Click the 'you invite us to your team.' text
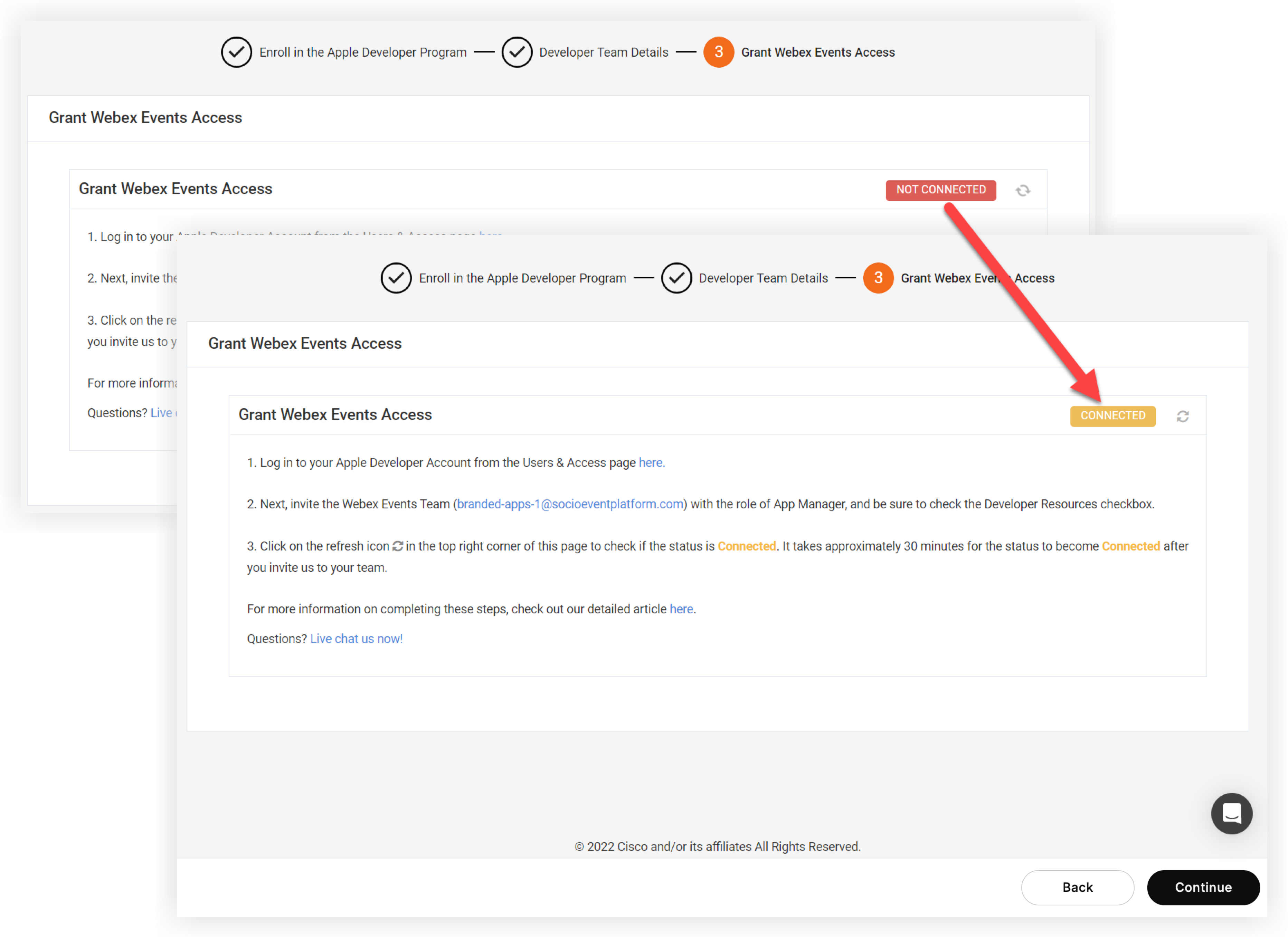 tap(317, 568)
